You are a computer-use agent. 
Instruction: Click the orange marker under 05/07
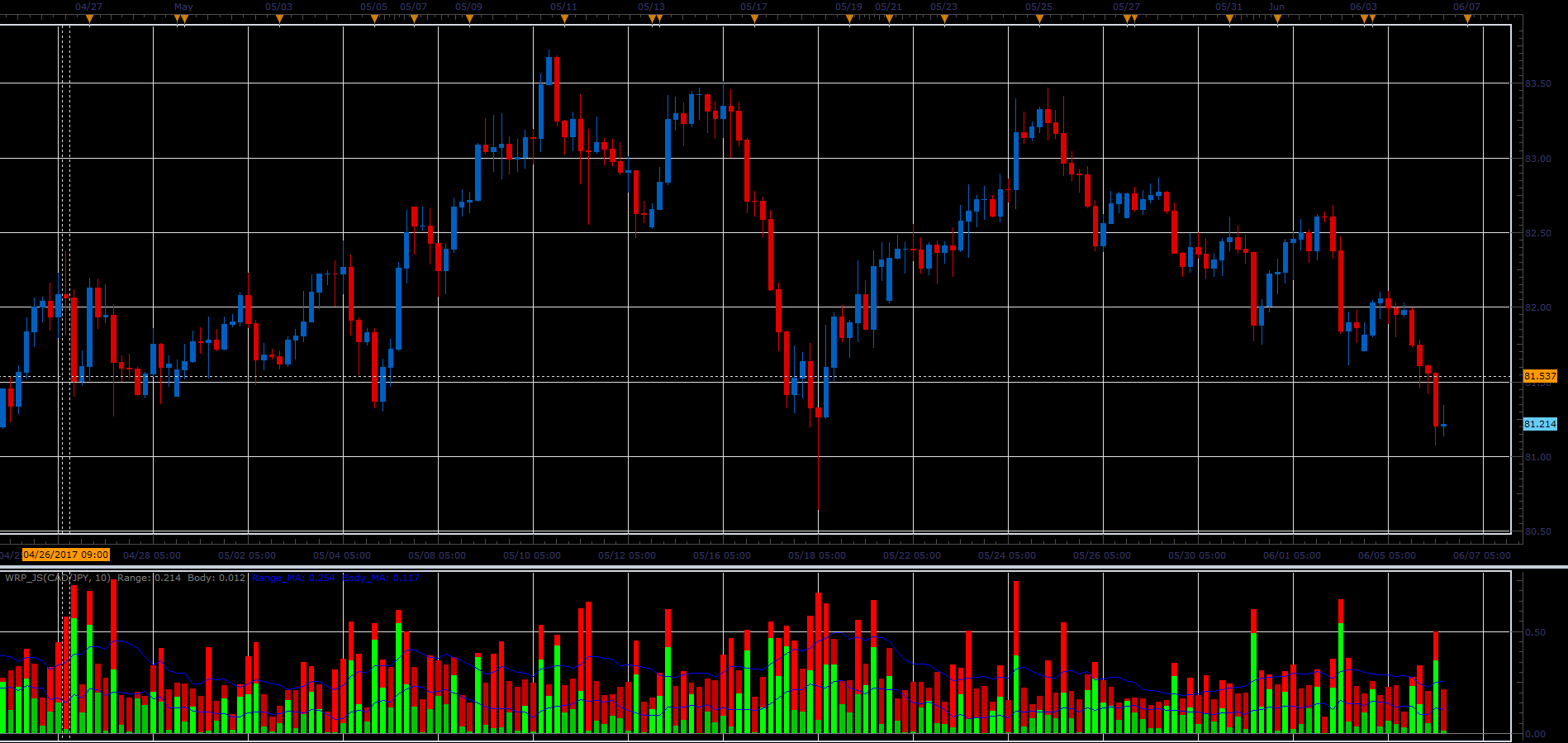414,19
